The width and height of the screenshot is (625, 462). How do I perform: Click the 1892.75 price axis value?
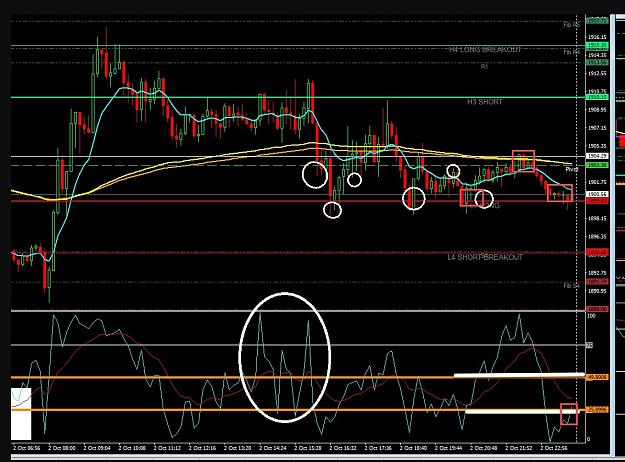pyautogui.click(x=597, y=273)
